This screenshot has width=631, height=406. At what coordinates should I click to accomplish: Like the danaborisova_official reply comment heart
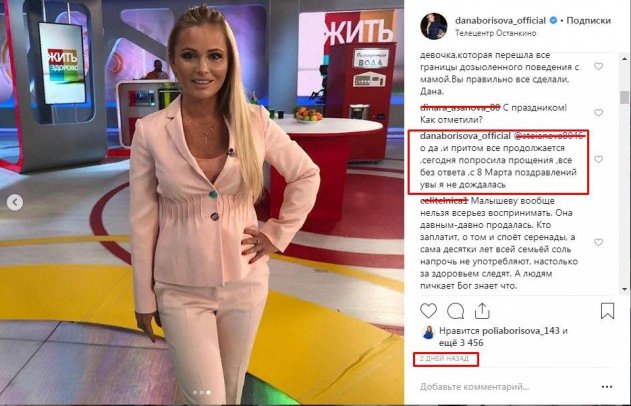click(x=599, y=159)
